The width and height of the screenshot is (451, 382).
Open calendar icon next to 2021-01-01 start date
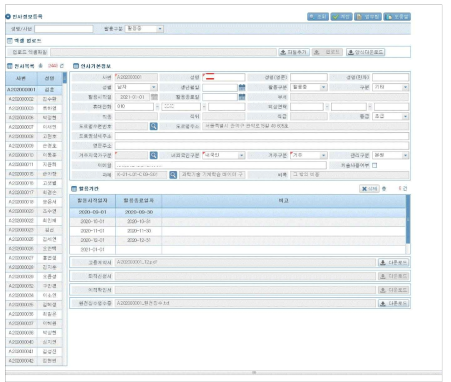154,97
